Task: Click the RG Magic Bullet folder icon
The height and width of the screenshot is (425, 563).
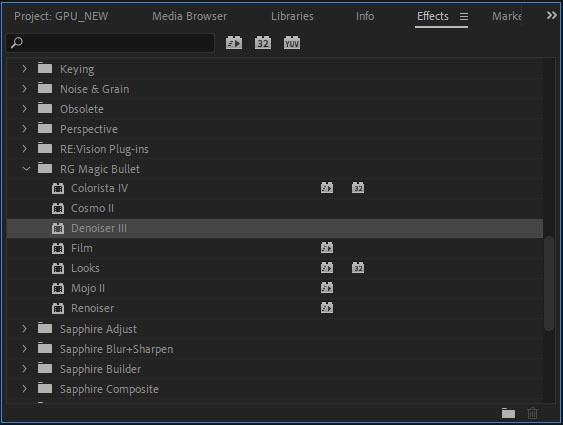Action: (x=45, y=168)
